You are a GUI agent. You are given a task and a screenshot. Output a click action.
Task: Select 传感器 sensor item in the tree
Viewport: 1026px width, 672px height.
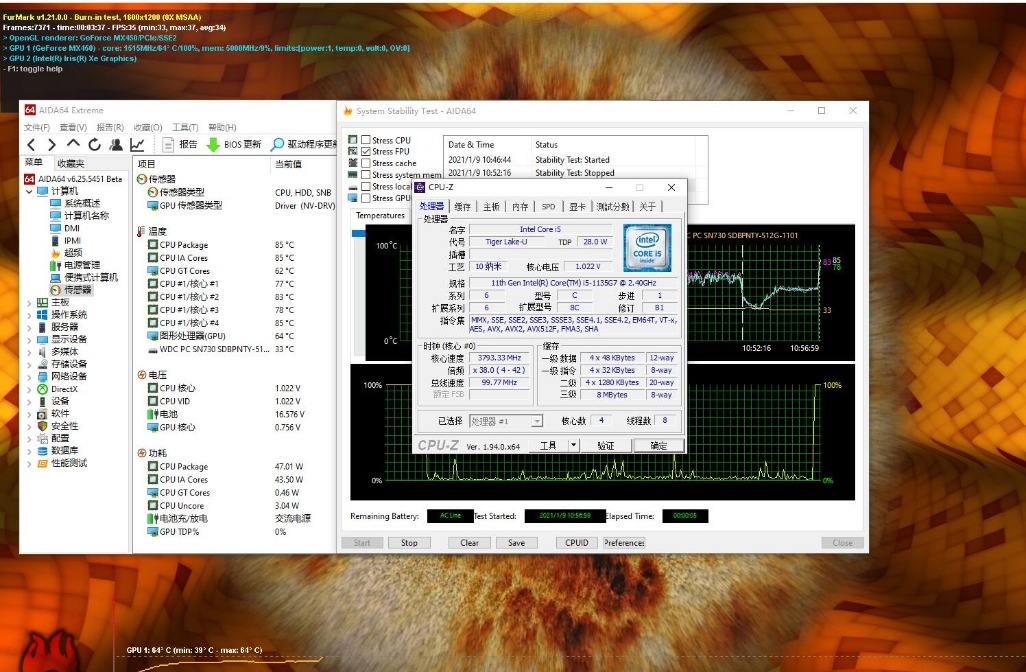pyautogui.click(x=71, y=290)
